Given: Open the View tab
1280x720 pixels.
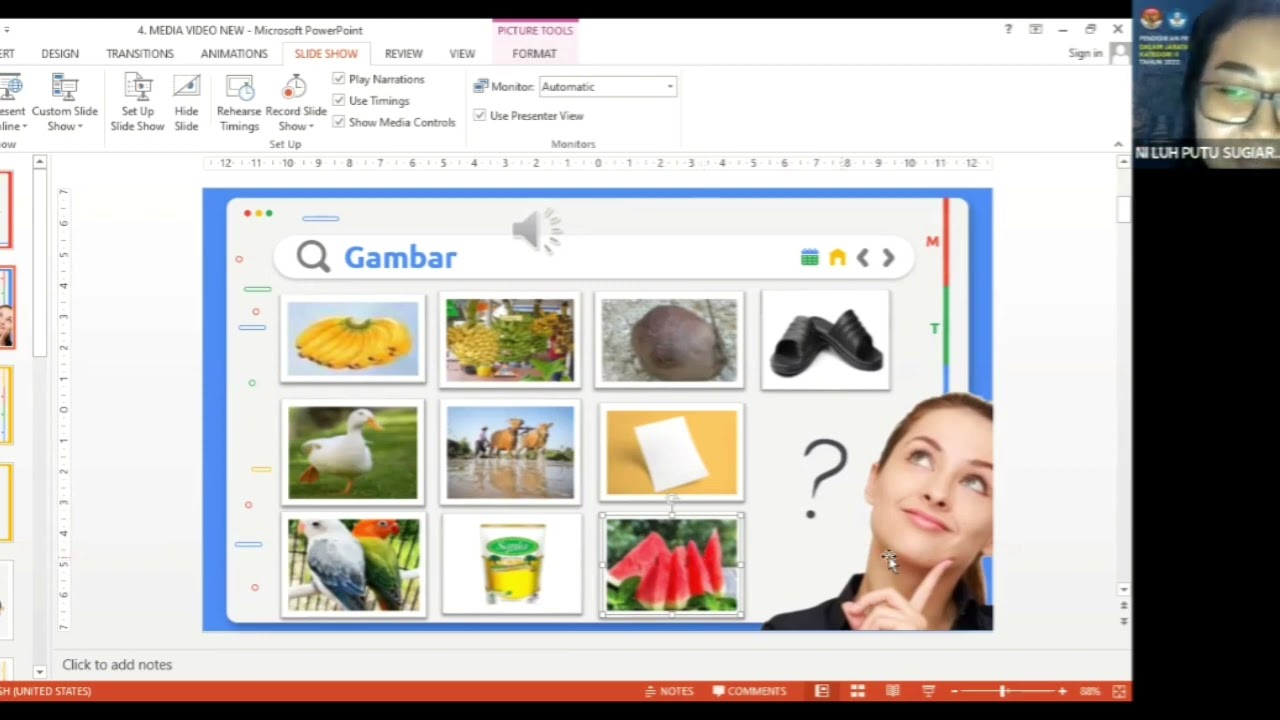Looking at the screenshot, I should click(462, 54).
